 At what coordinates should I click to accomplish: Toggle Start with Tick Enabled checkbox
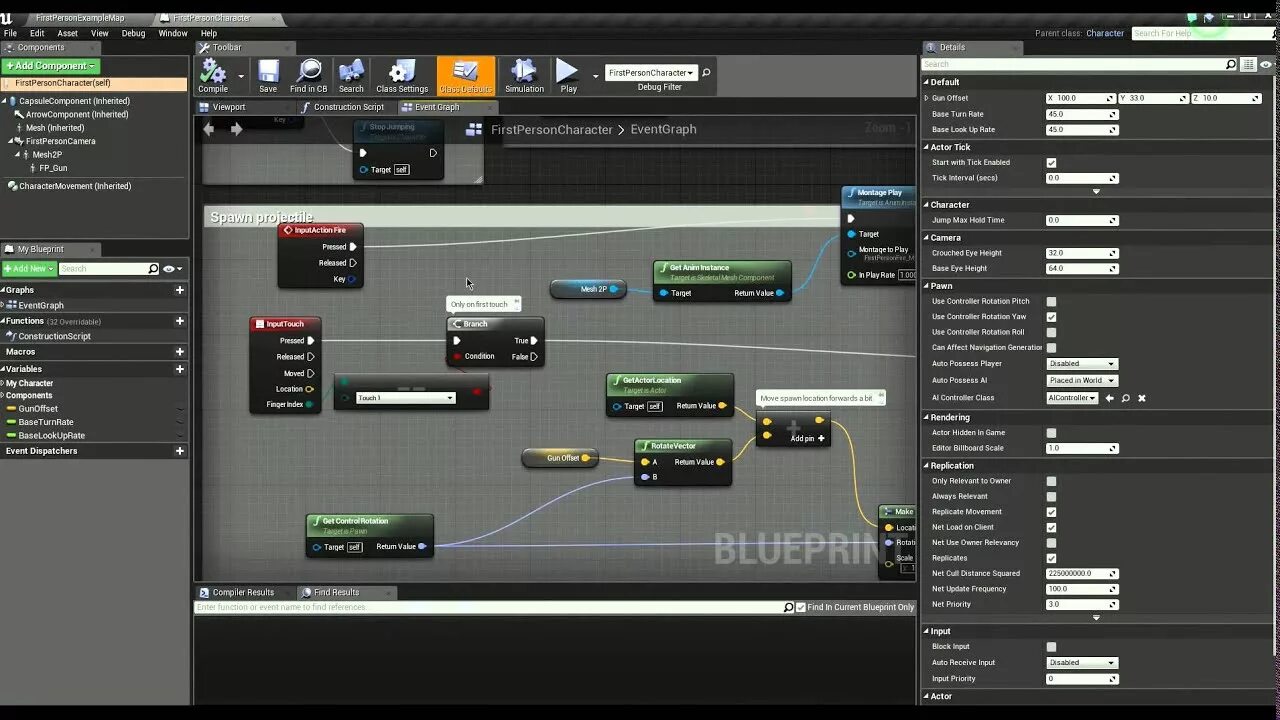[x=1051, y=162]
